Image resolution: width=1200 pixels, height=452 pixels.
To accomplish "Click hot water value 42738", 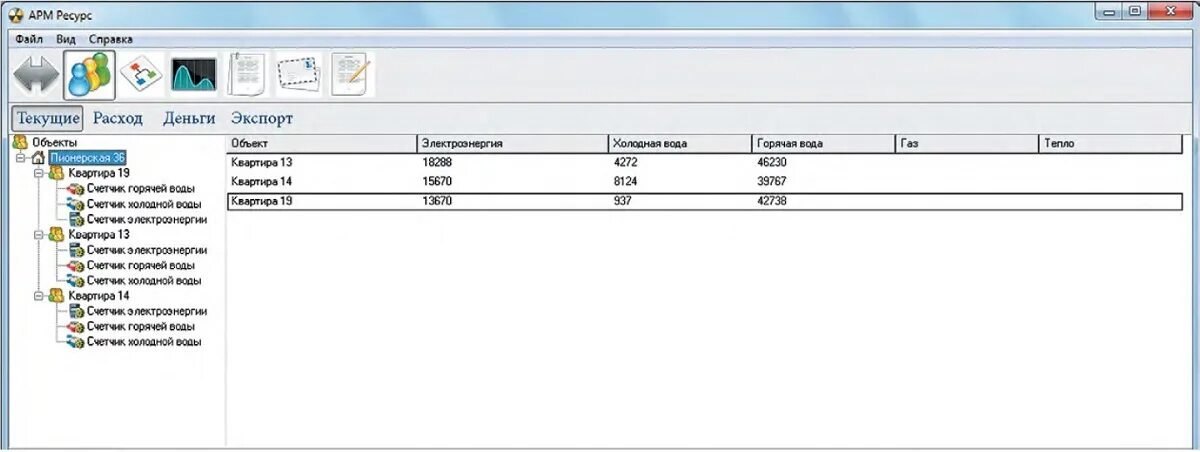I will (773, 202).
